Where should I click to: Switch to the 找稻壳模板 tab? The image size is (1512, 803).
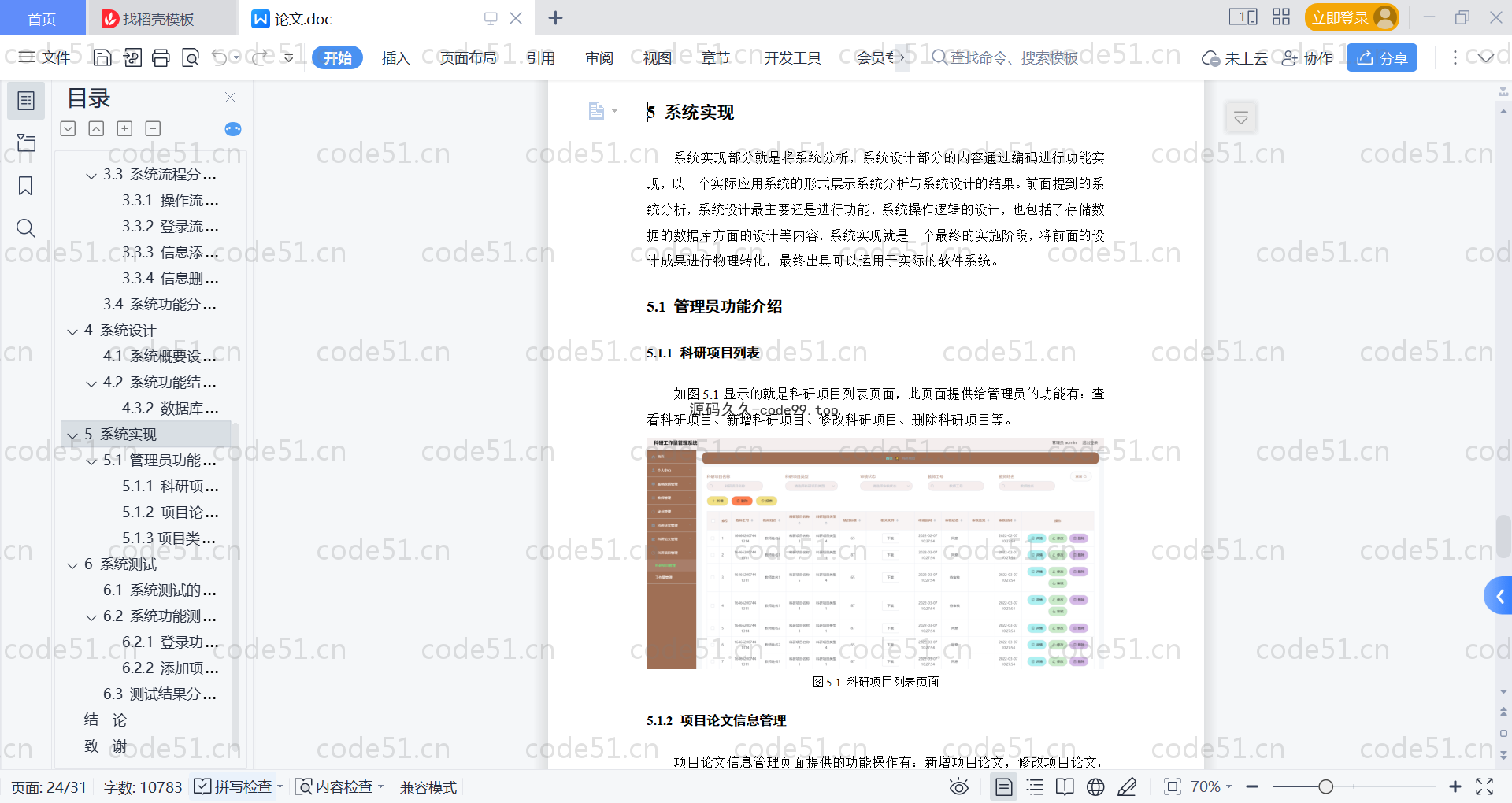coord(161,18)
